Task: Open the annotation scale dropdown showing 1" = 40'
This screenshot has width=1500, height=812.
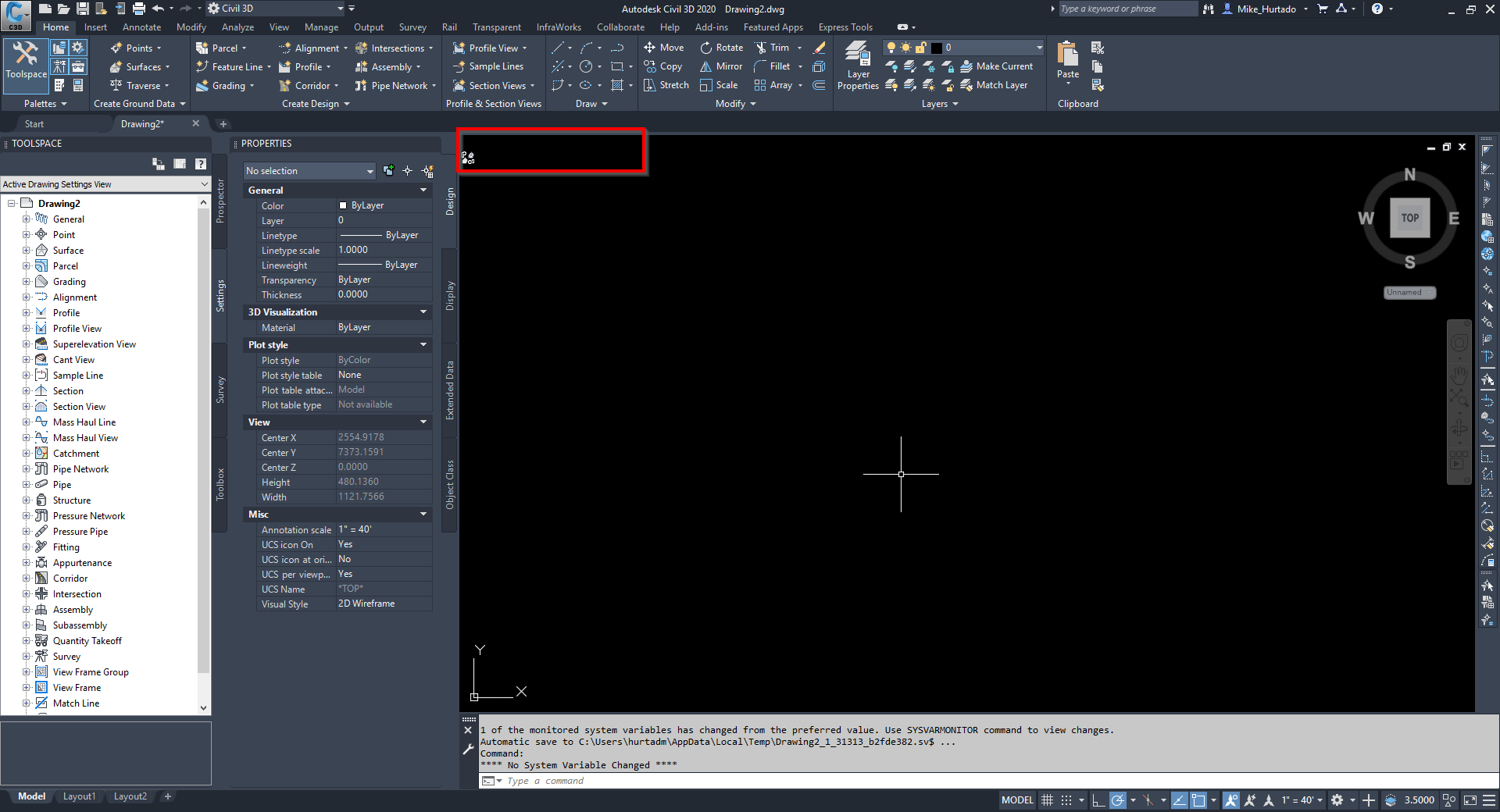Action: click(x=1301, y=800)
